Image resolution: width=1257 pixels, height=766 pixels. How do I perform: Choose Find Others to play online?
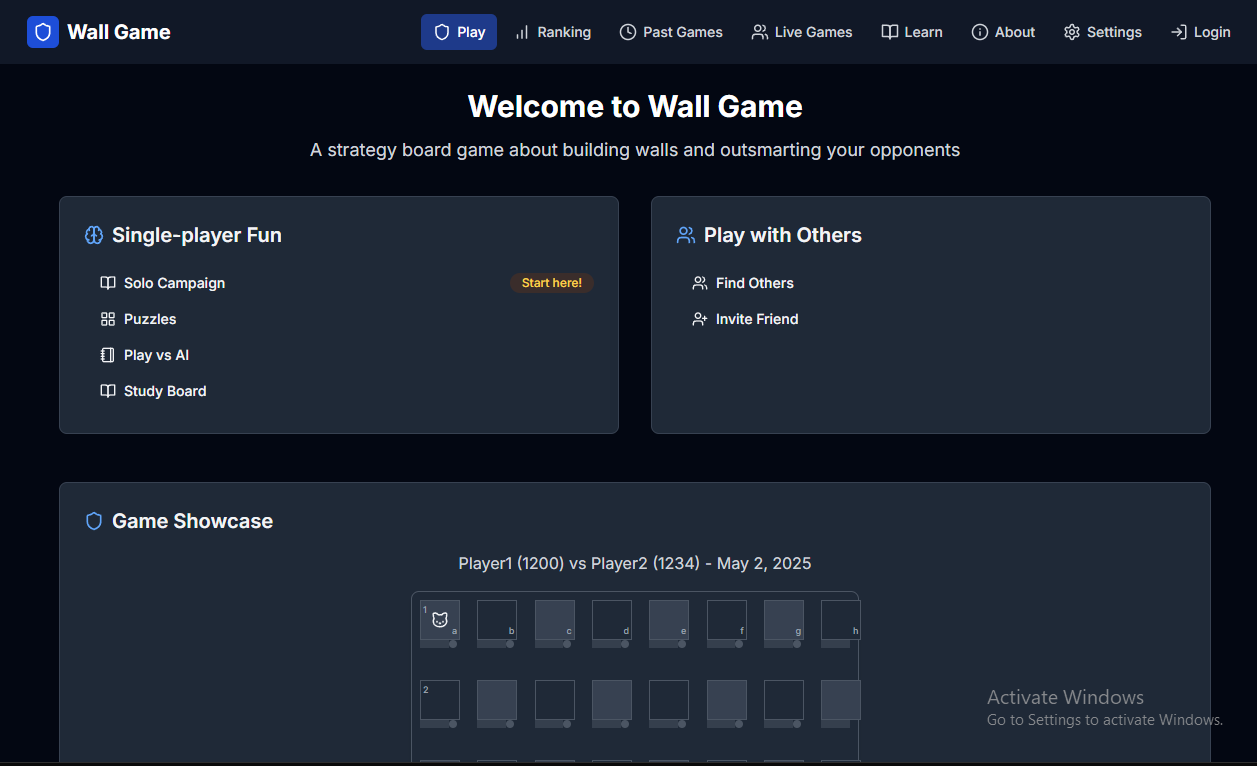click(x=754, y=283)
